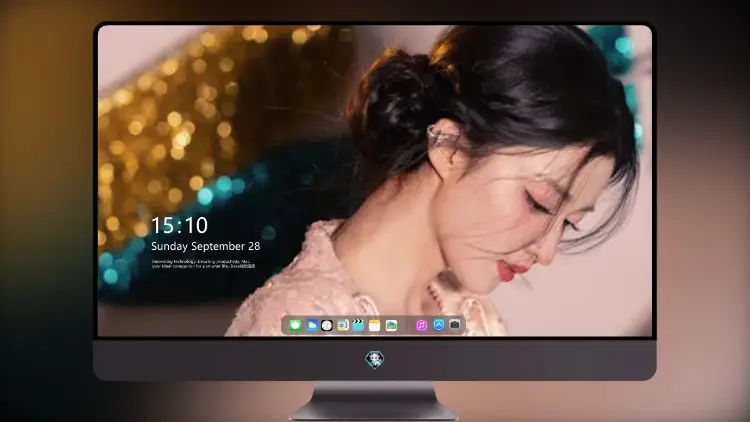Open the Clock app in the dock
Screen dimensions: 750x422
click(x=327, y=325)
